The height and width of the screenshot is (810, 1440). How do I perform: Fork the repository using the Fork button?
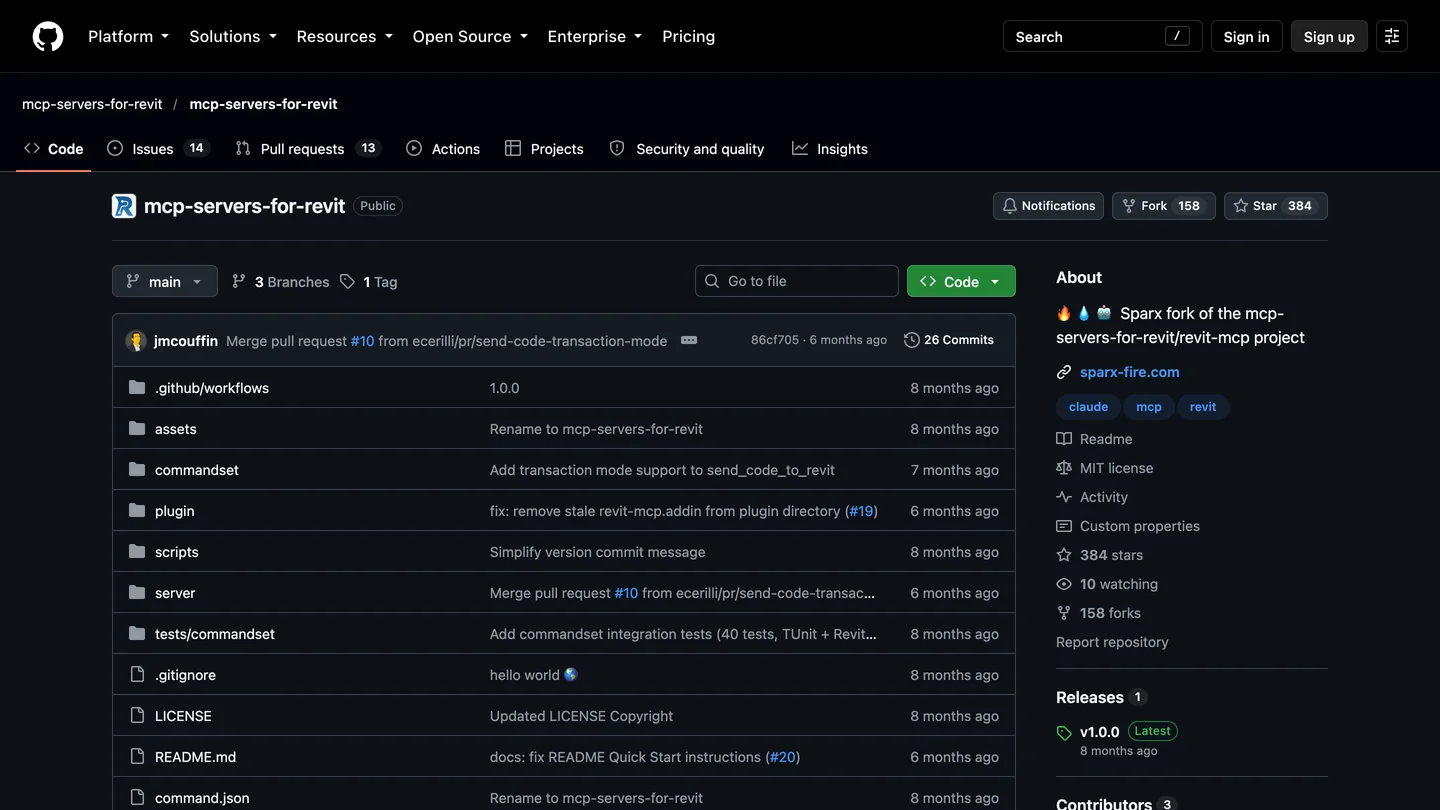(1164, 206)
